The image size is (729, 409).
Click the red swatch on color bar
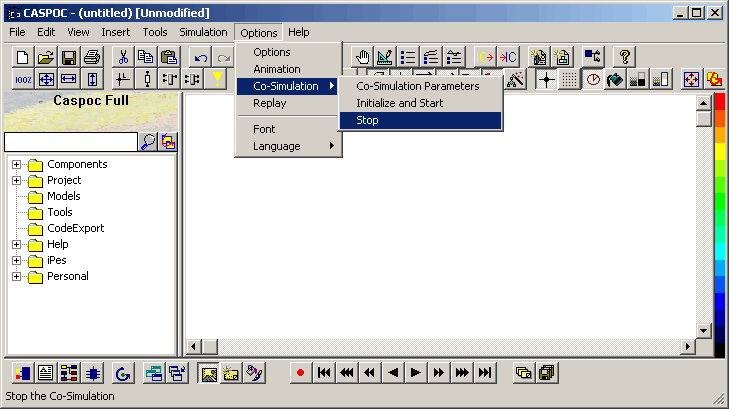[720, 102]
